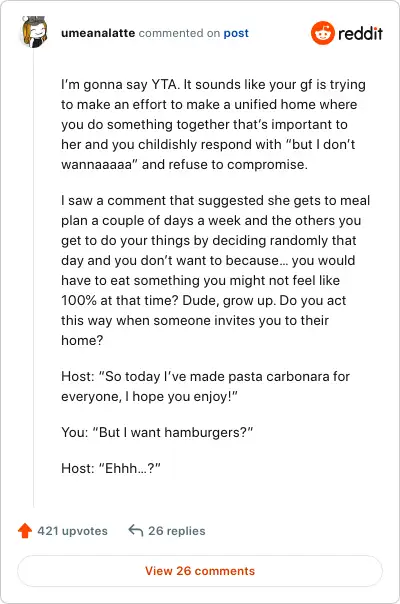Click the "pasta carbonara" host quote line
The image size is (400, 604).
(x=205, y=386)
